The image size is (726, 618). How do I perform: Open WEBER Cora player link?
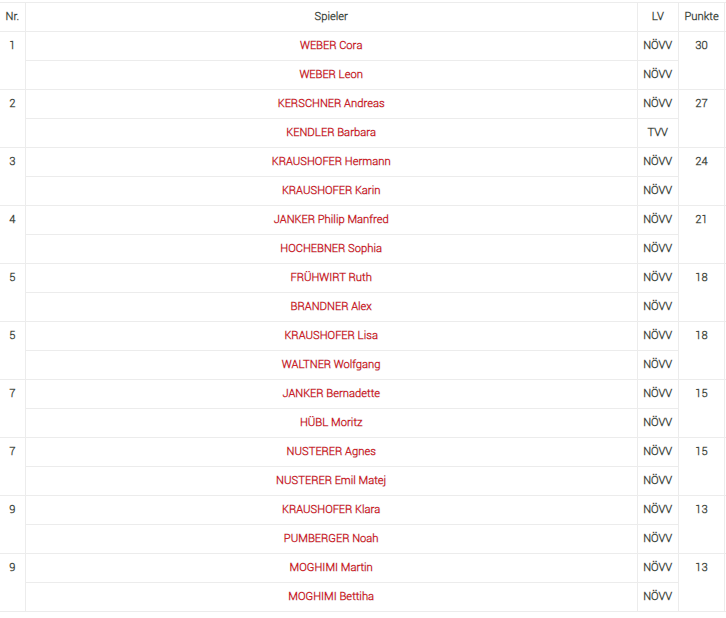click(x=331, y=45)
